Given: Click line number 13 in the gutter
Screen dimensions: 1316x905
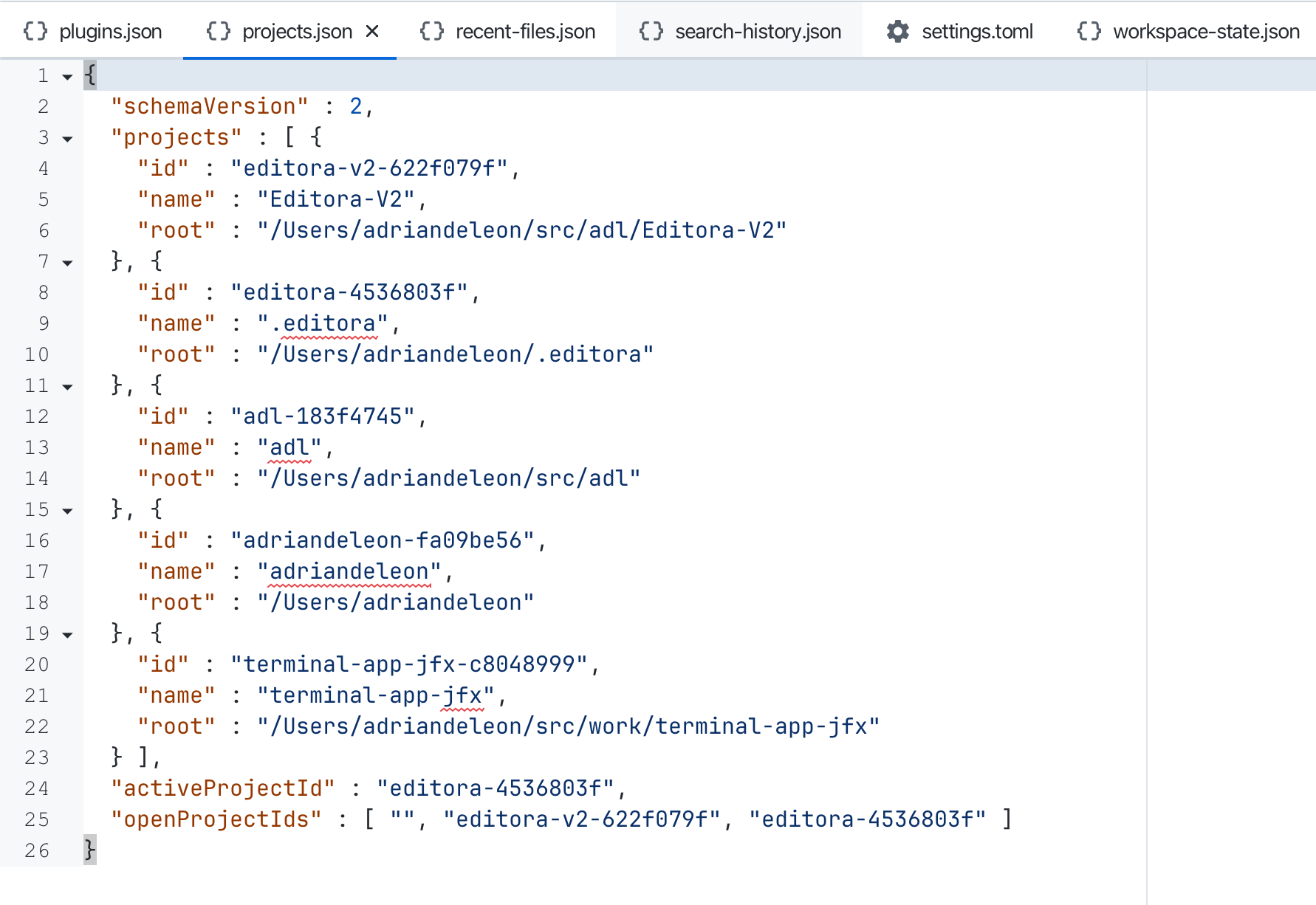Looking at the screenshot, I should click(x=37, y=447).
